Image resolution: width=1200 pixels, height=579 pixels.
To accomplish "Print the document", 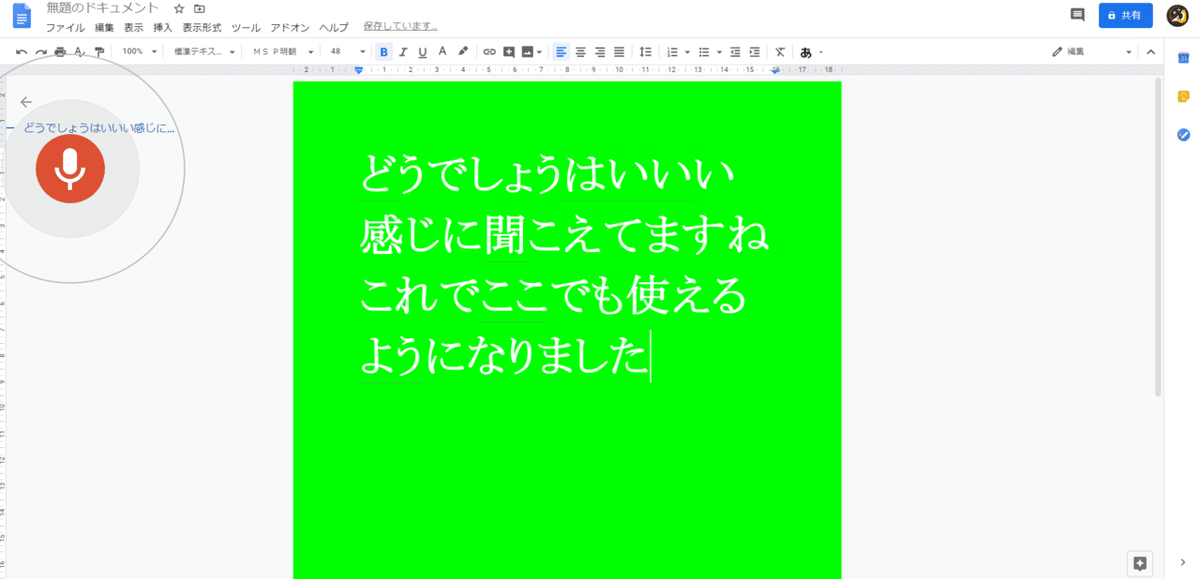I will click(60, 51).
